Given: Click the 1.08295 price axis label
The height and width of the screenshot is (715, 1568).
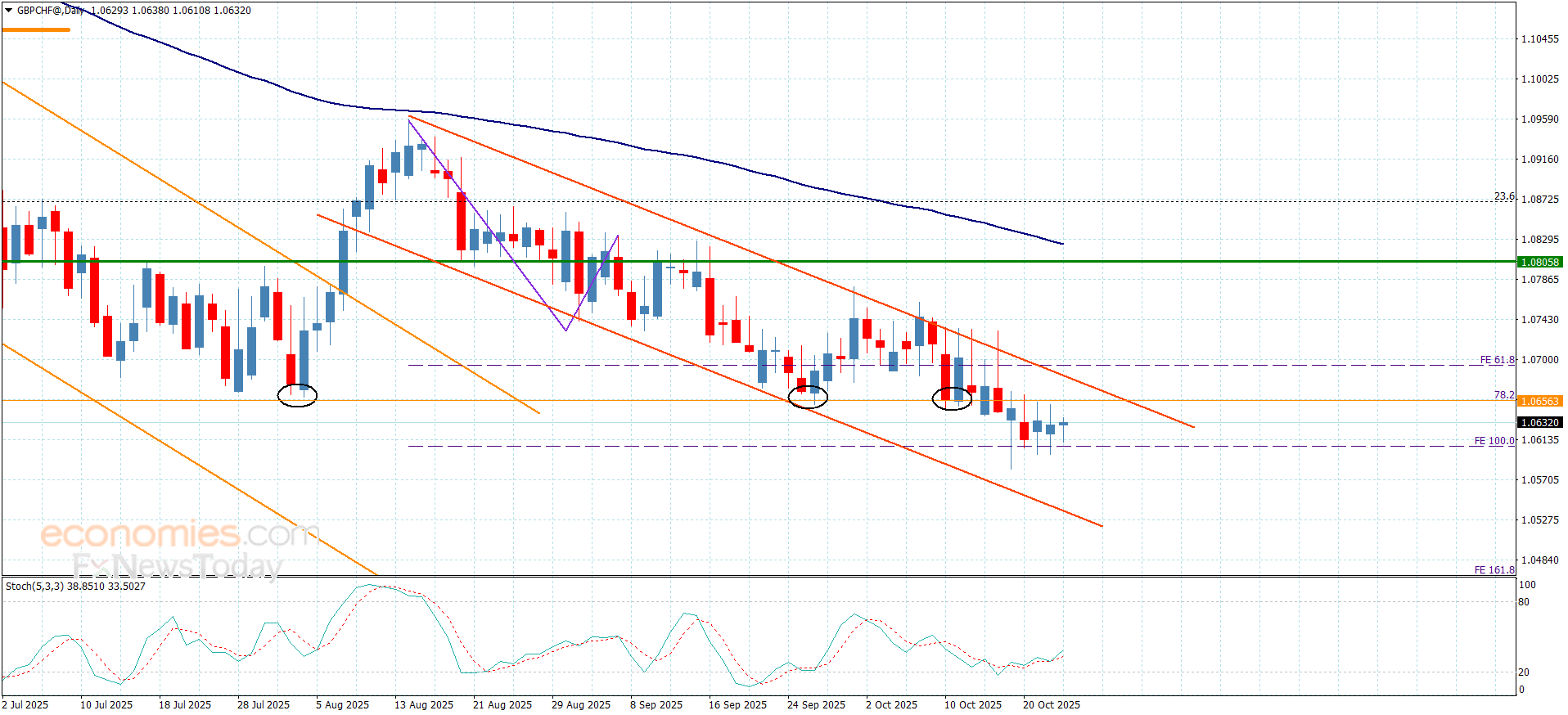Looking at the screenshot, I should point(1540,240).
